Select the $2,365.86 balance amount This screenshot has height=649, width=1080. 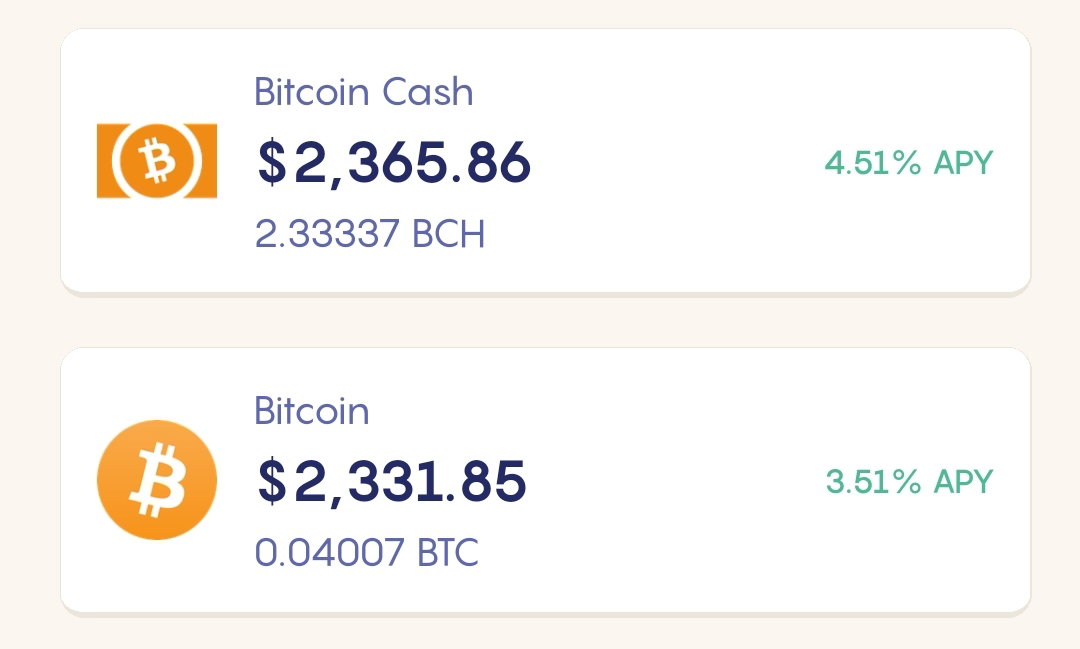coord(394,163)
